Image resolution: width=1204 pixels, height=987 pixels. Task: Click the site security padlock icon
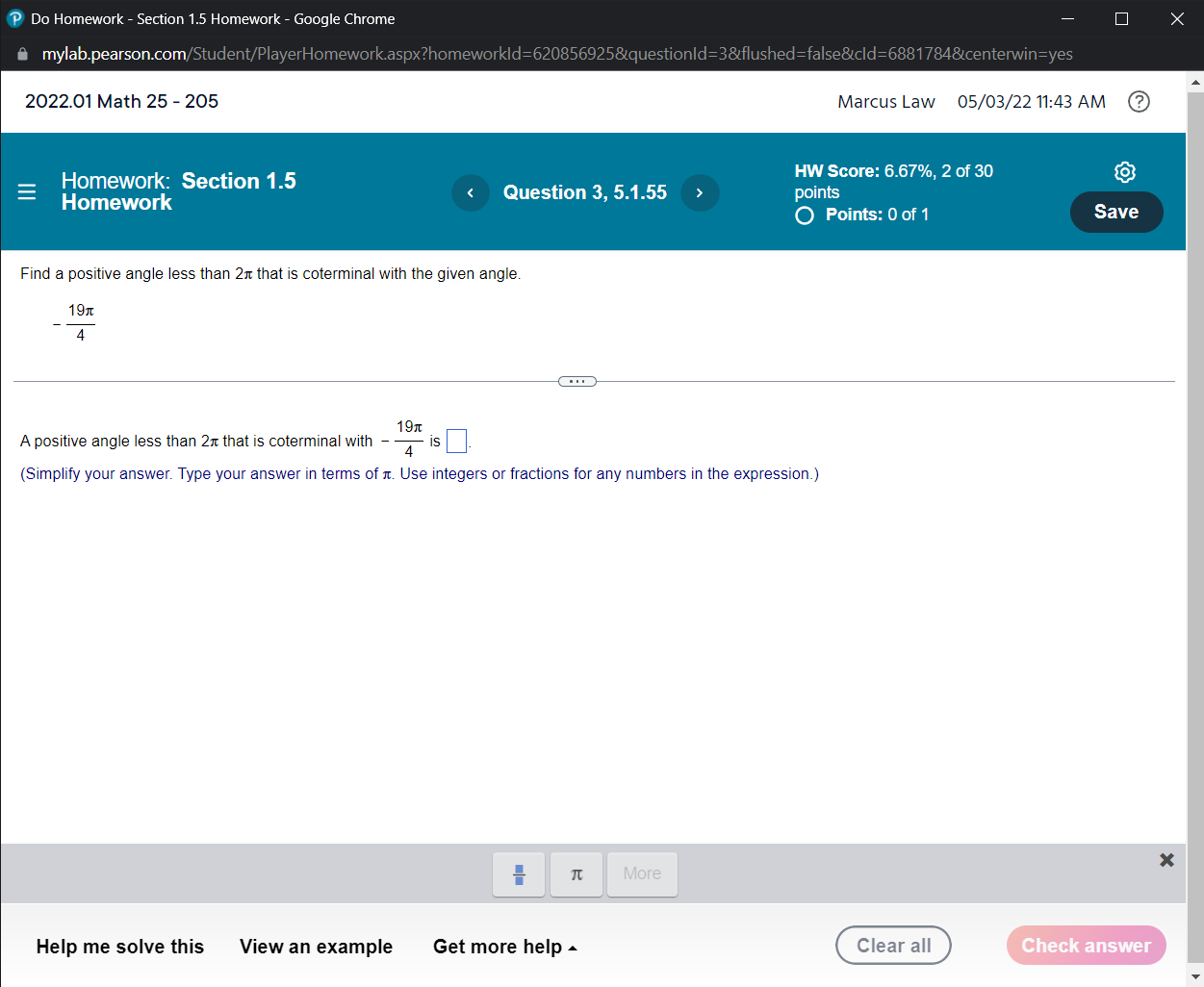click(x=21, y=54)
